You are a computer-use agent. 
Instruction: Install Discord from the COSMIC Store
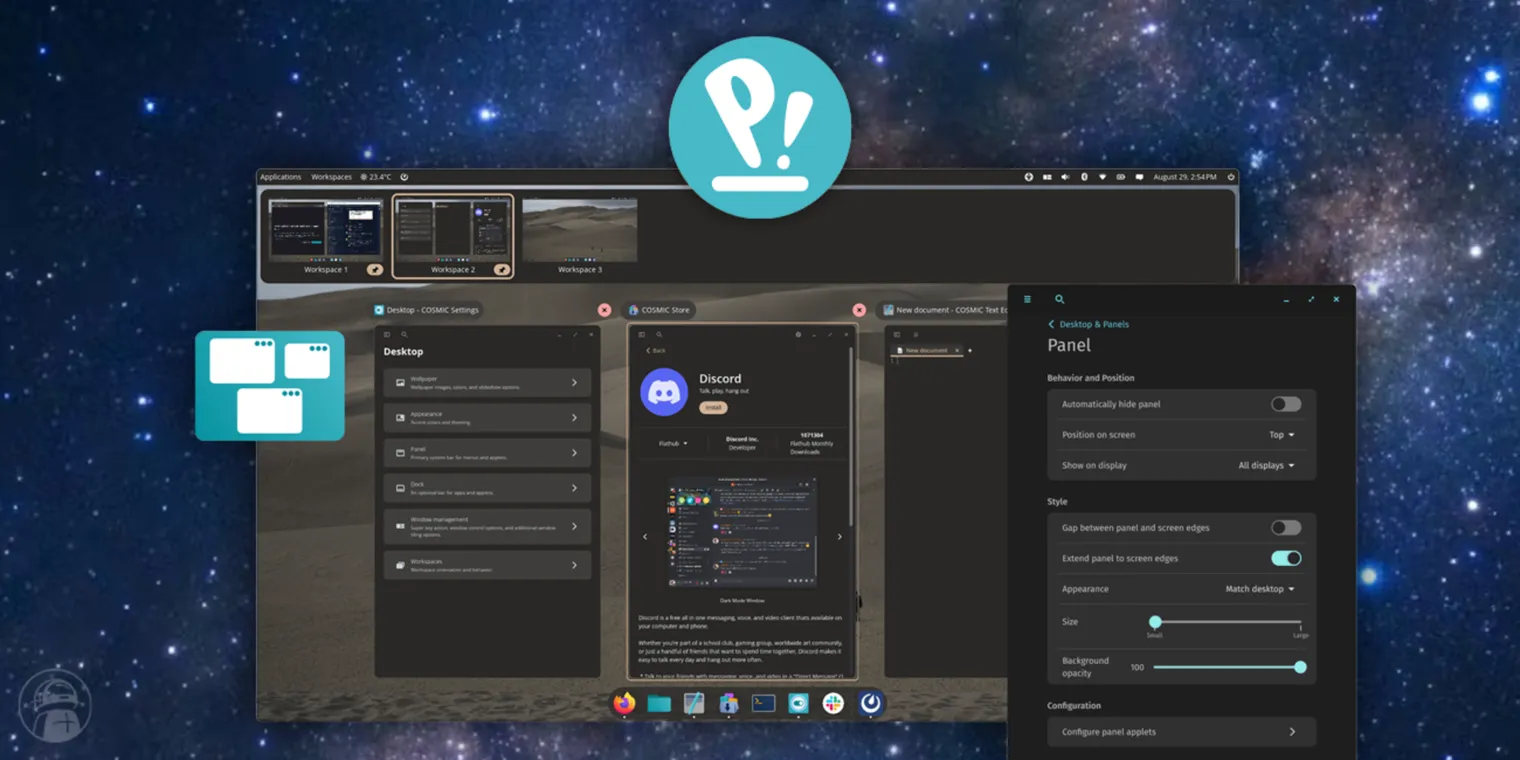point(712,408)
